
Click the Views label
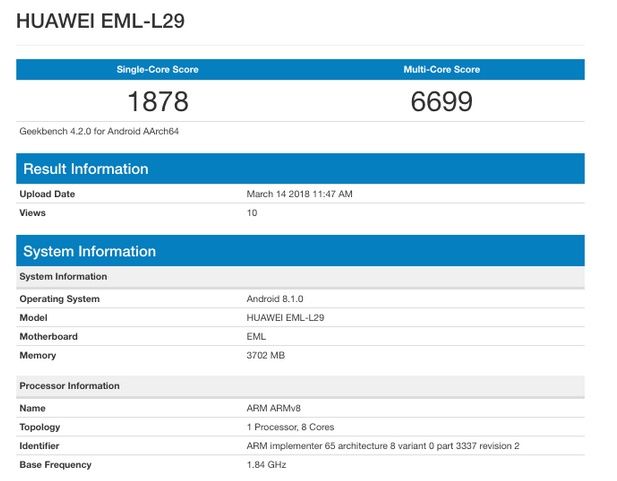click(x=33, y=213)
